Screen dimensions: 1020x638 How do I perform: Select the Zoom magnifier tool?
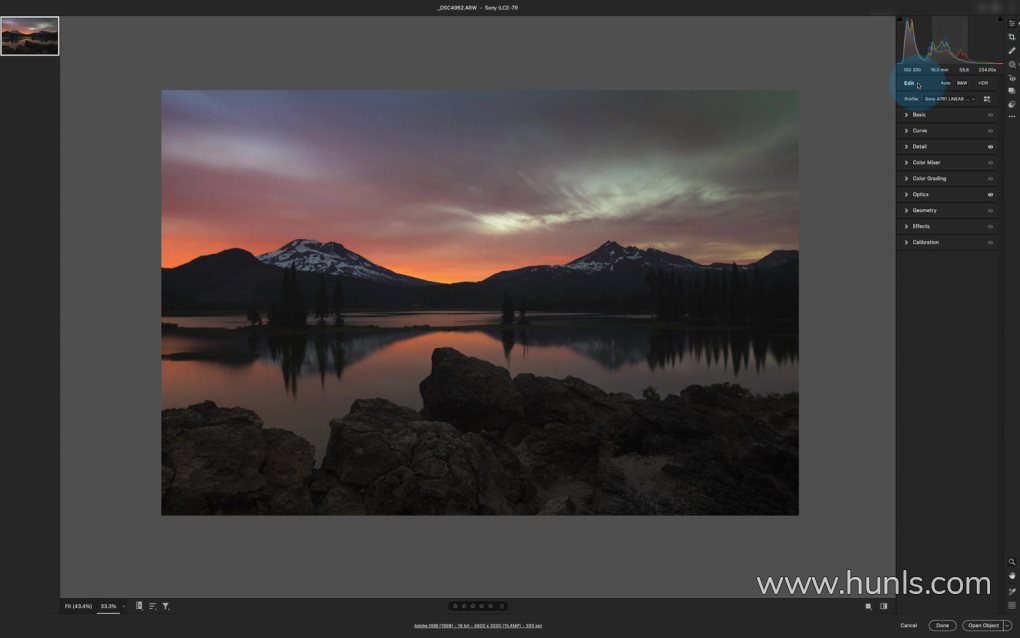(x=1012, y=562)
